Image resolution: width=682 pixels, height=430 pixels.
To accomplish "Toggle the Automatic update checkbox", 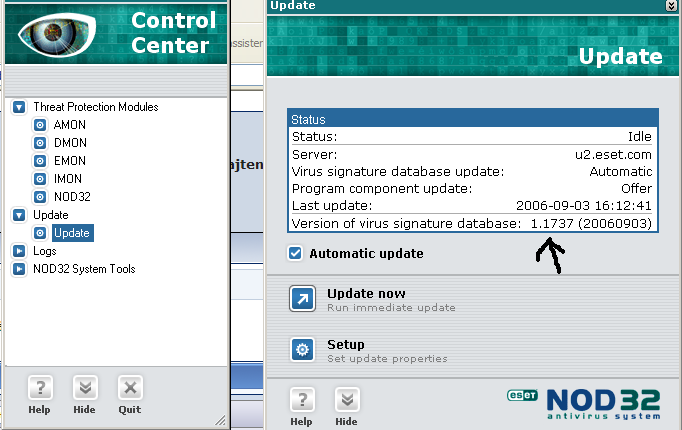I will [x=295, y=253].
